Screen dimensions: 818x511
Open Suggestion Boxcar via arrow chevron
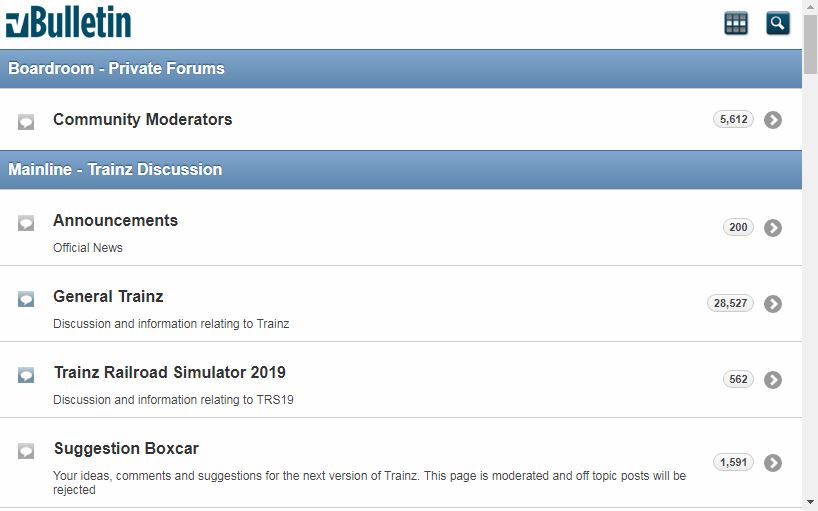773,463
